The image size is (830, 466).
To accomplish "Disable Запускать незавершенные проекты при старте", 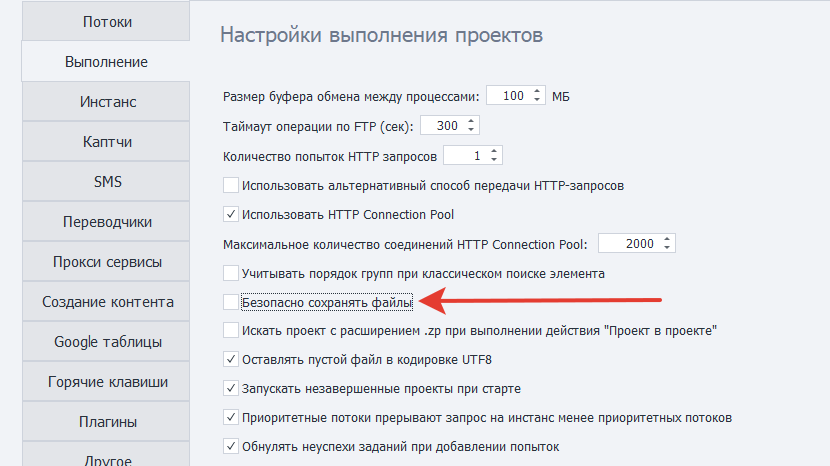I will point(231,388).
